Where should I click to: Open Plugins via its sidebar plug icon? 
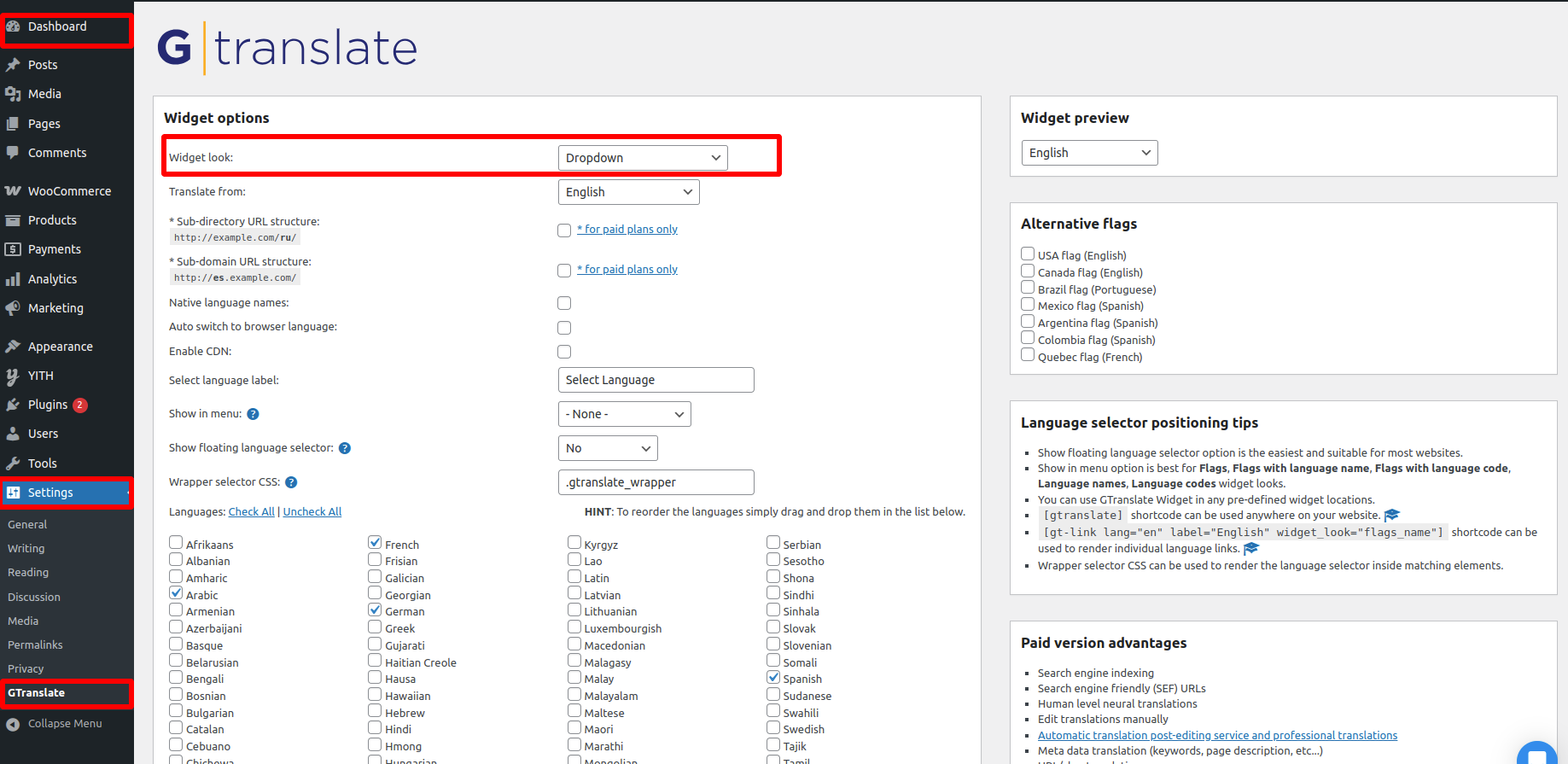pos(13,405)
